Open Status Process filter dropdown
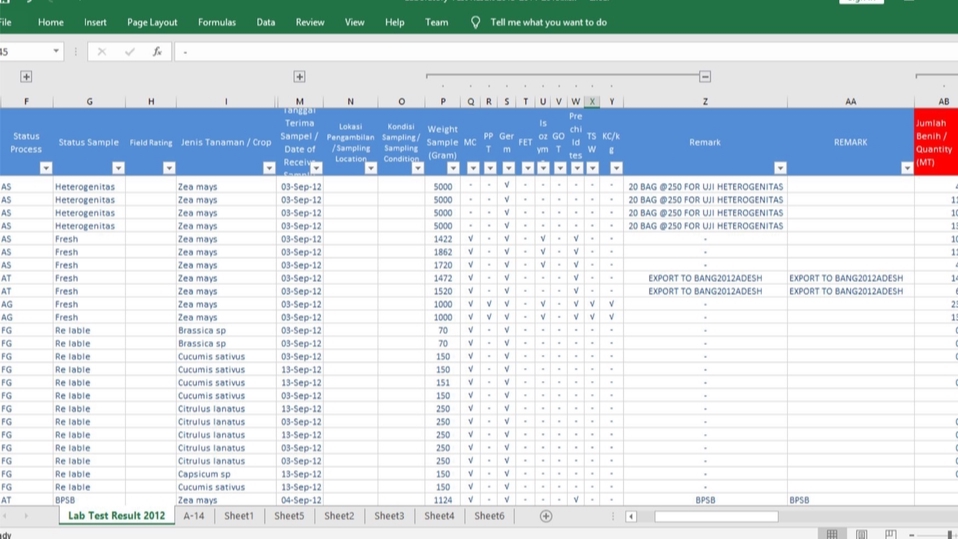958x539 pixels. [46, 168]
